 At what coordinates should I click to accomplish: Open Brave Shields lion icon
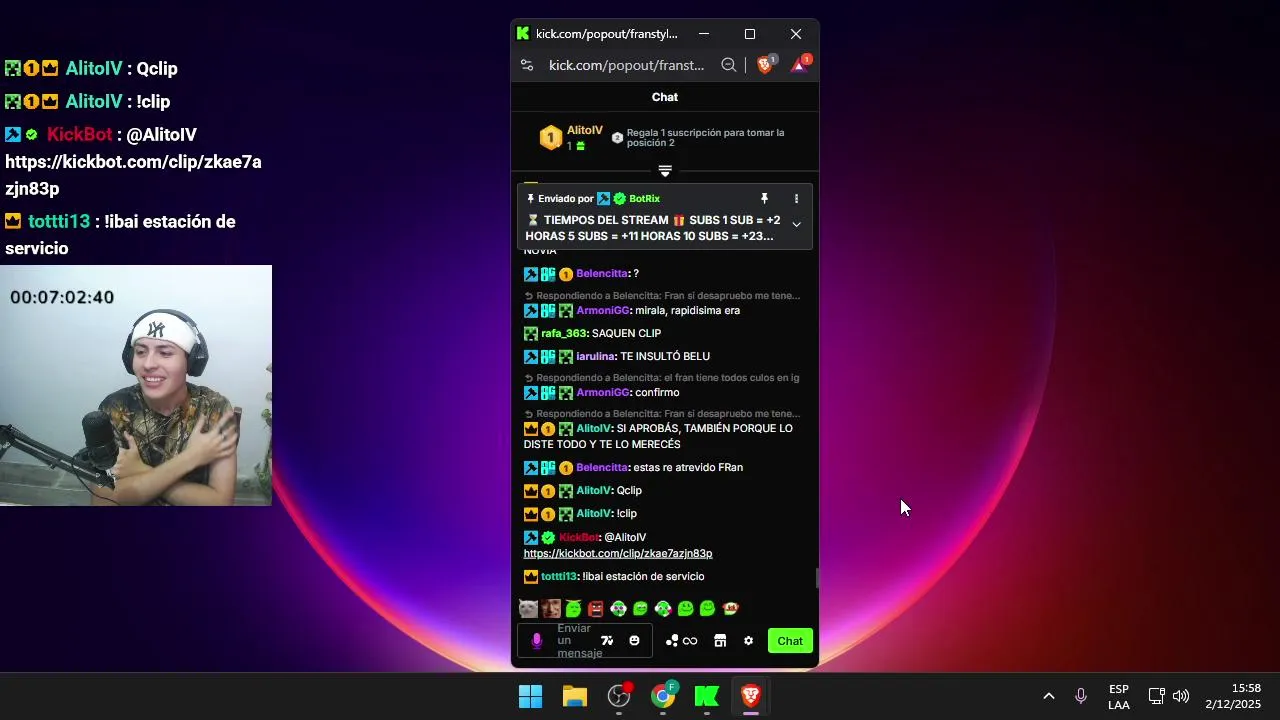[766, 64]
